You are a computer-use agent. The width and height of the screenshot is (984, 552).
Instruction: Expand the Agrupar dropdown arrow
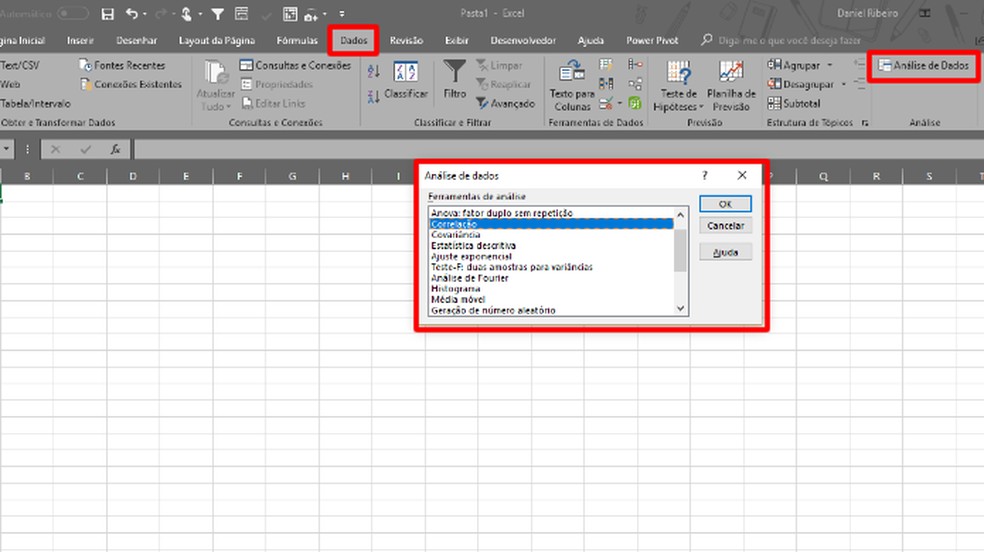[830, 65]
